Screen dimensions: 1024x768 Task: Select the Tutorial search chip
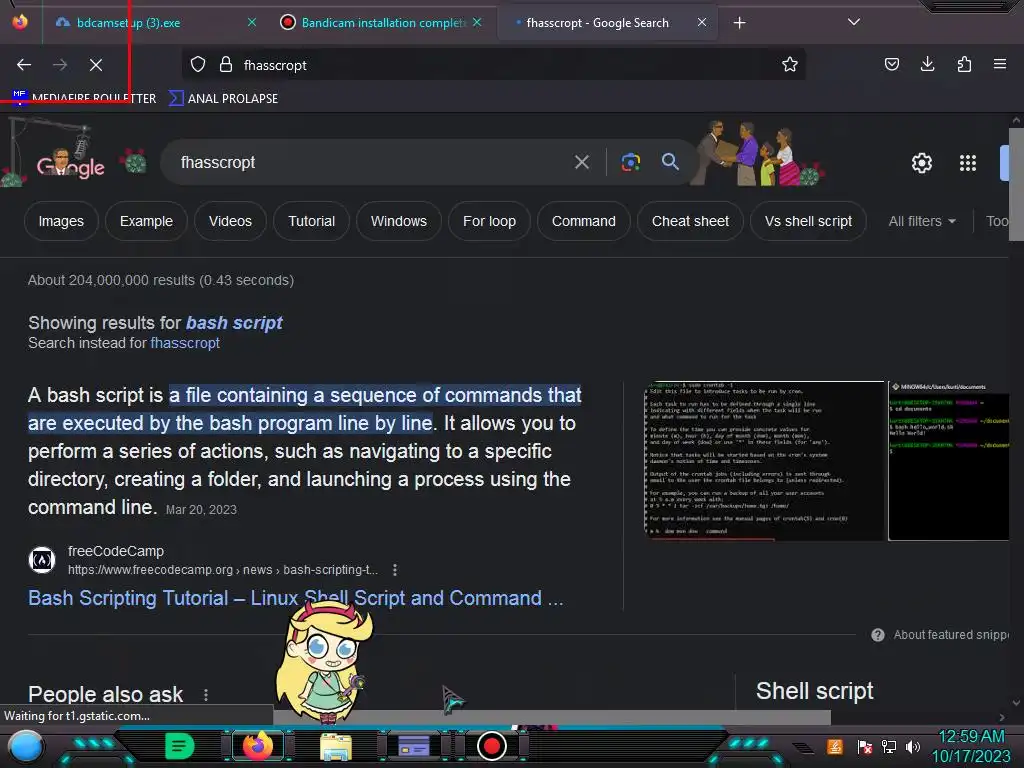[312, 221]
